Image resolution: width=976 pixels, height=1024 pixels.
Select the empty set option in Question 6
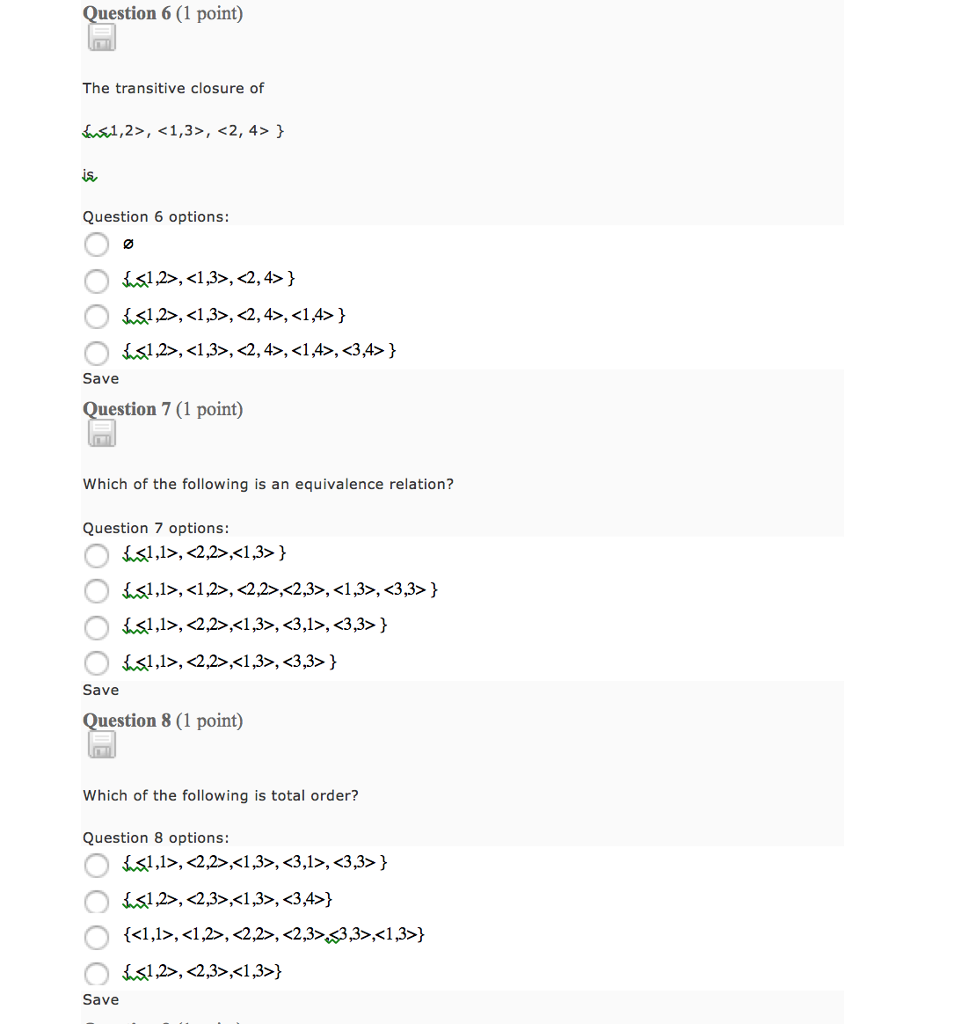(97, 245)
